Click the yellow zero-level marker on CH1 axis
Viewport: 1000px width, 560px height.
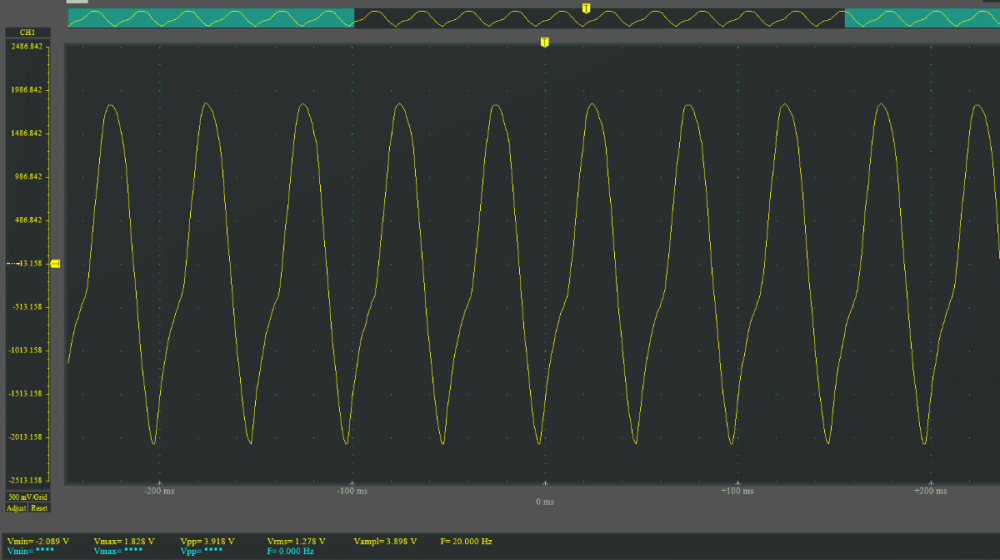[x=56, y=263]
